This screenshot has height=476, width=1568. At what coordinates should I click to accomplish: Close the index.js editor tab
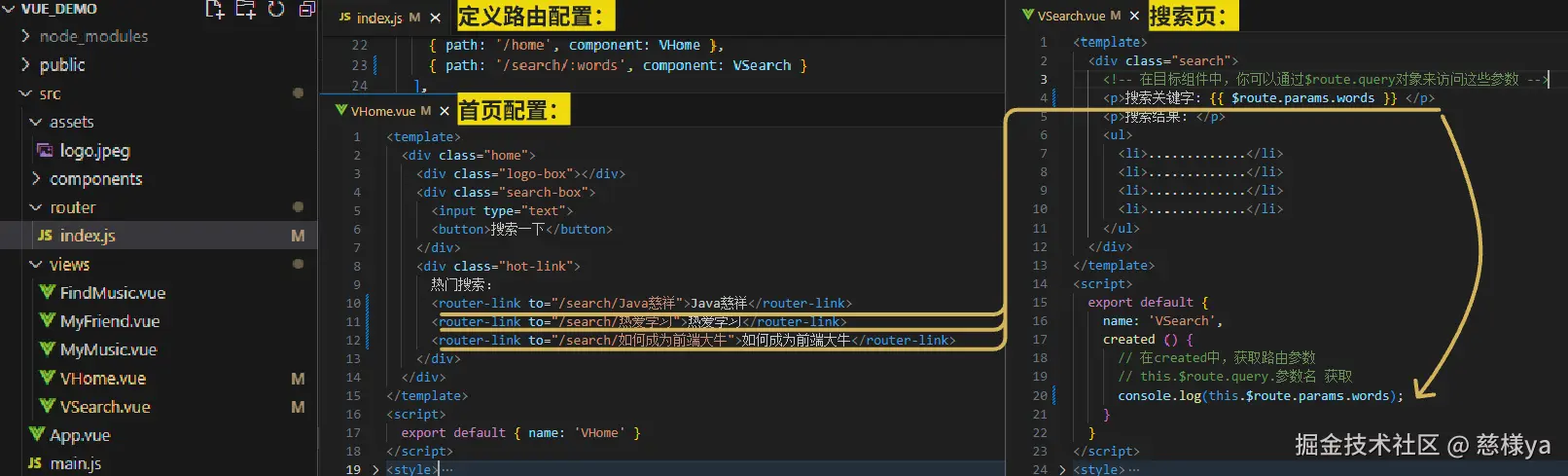pos(435,18)
